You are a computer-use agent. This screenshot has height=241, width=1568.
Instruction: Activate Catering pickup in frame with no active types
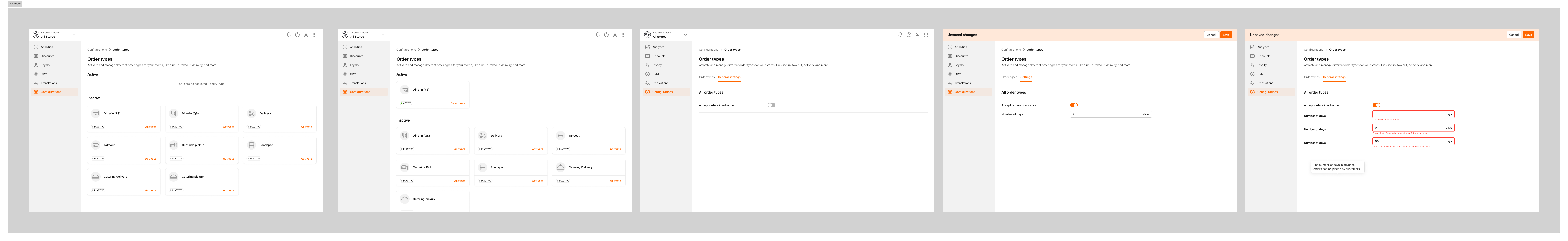[228, 191]
